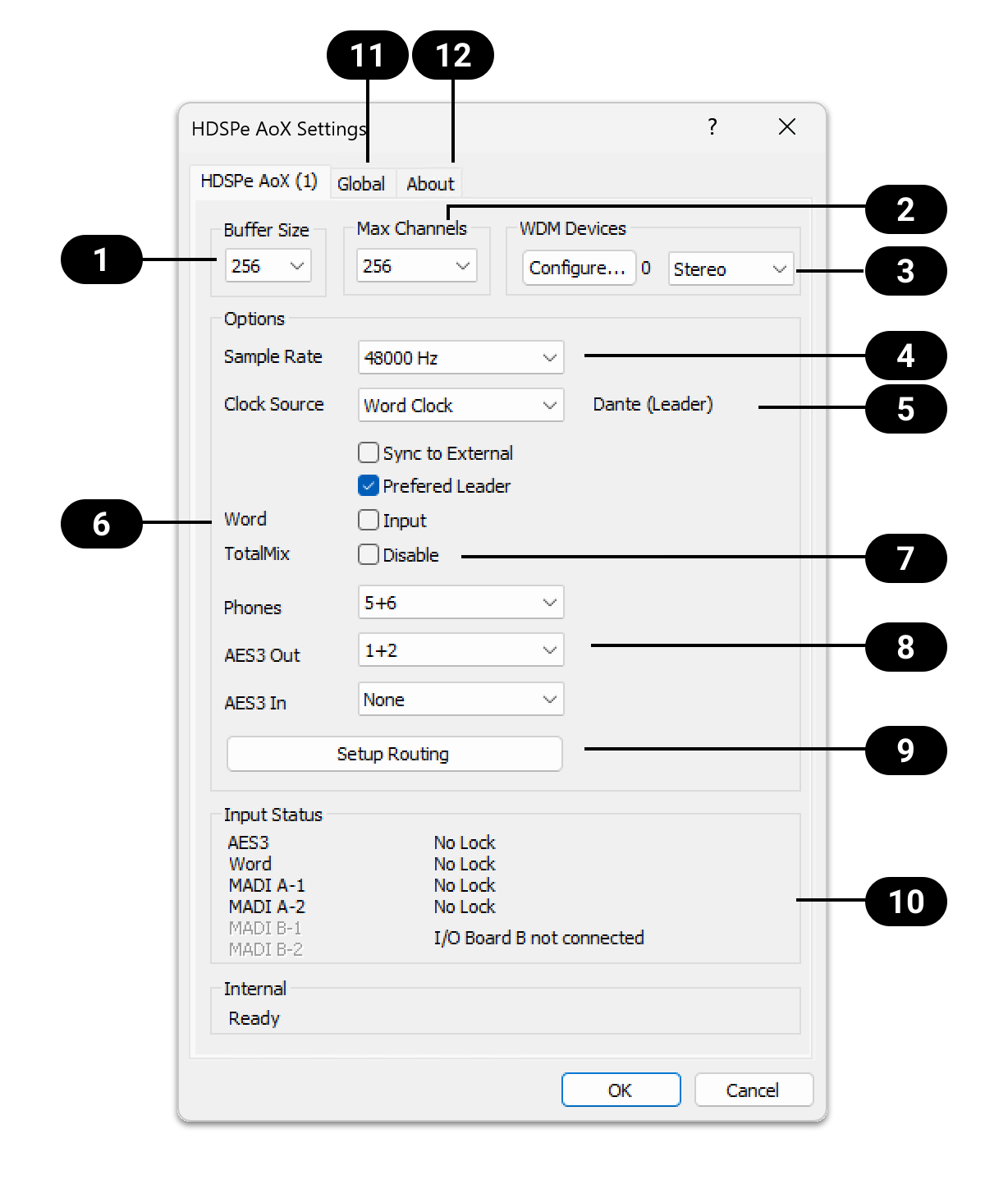Viewport: 1008px width, 1189px height.
Task: Select the HDSPe AoX (1) tab
Action: (259, 181)
